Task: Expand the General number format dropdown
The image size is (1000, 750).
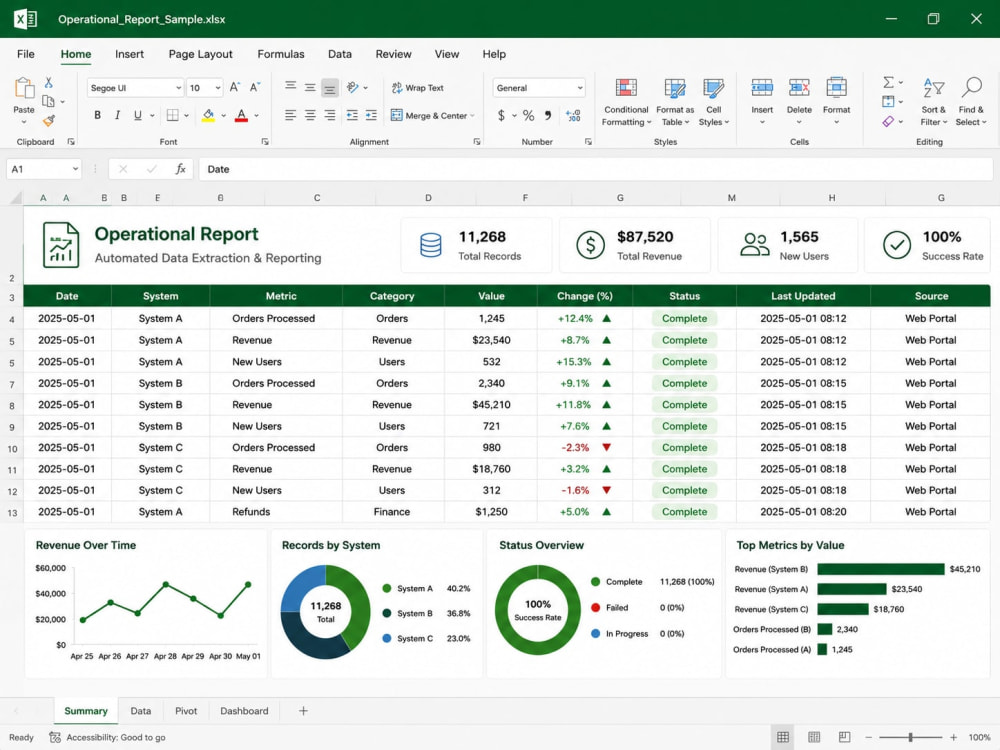Action: coord(539,88)
